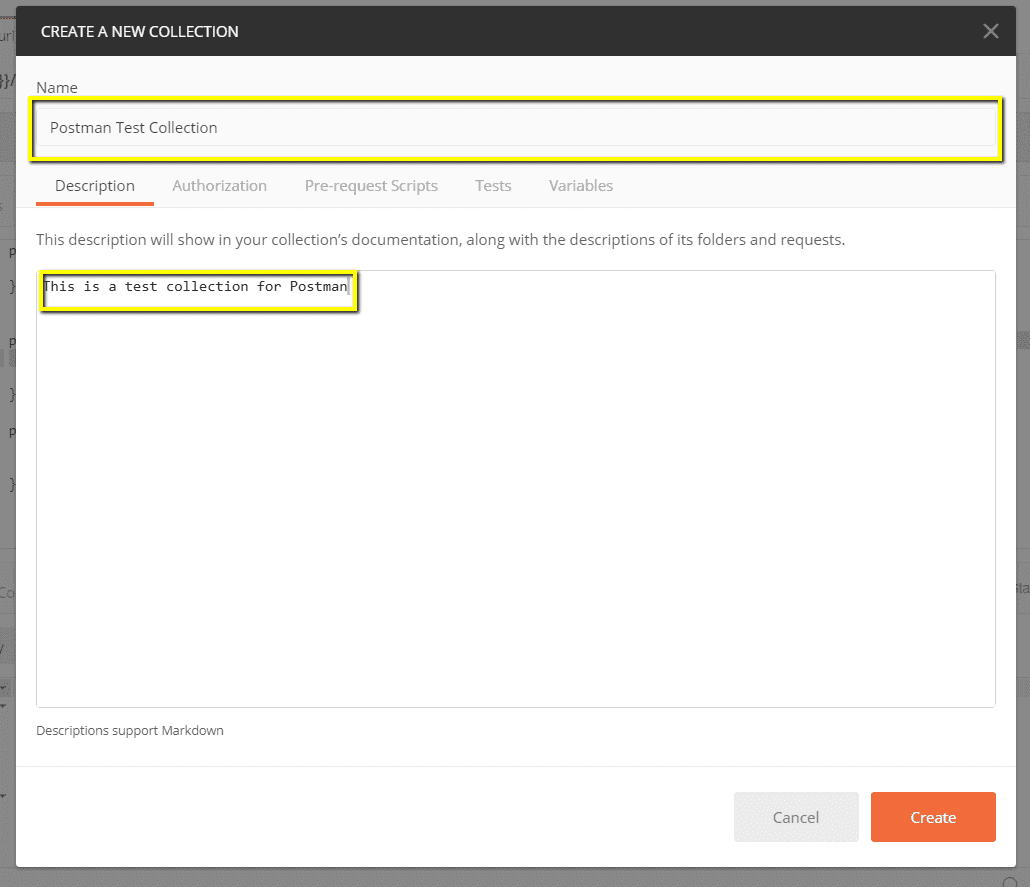Click the word 'Collection' in the Name field

[183, 128]
